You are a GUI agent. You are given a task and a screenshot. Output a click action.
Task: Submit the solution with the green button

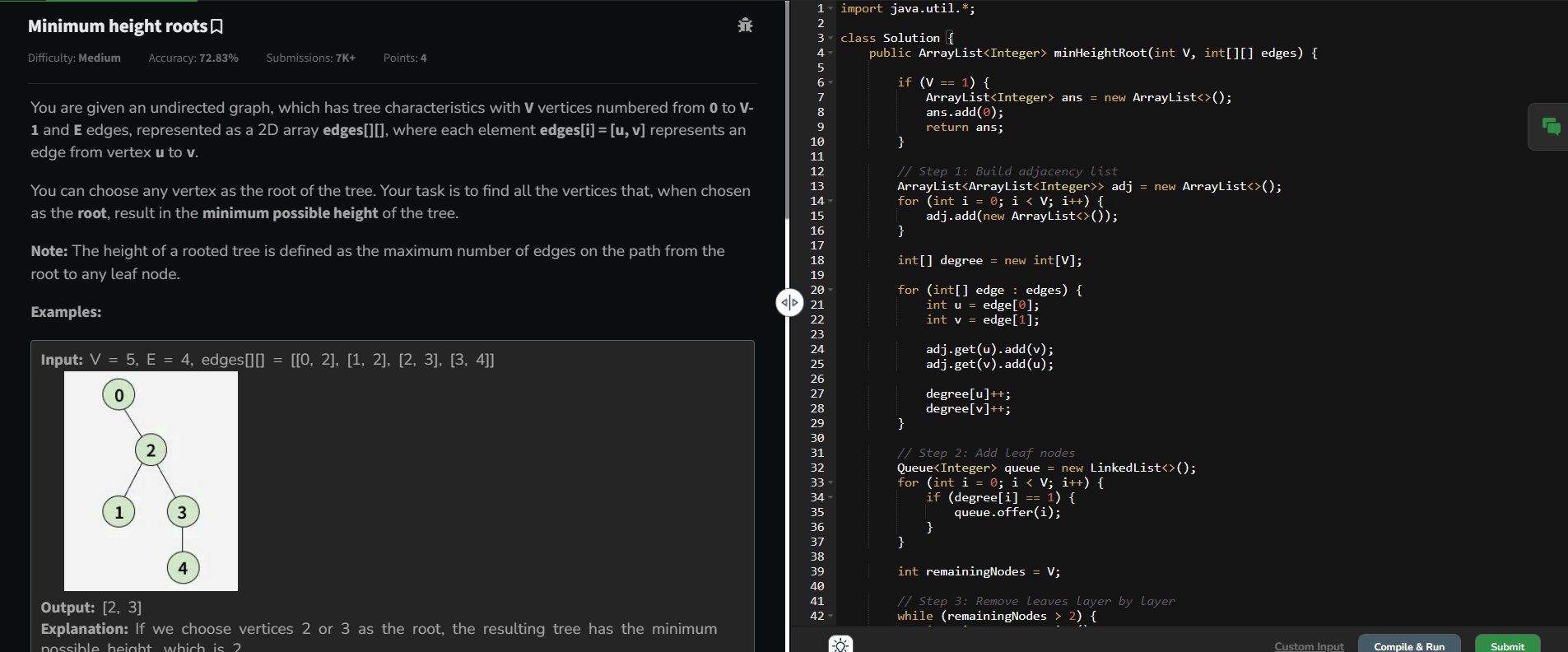1507,645
